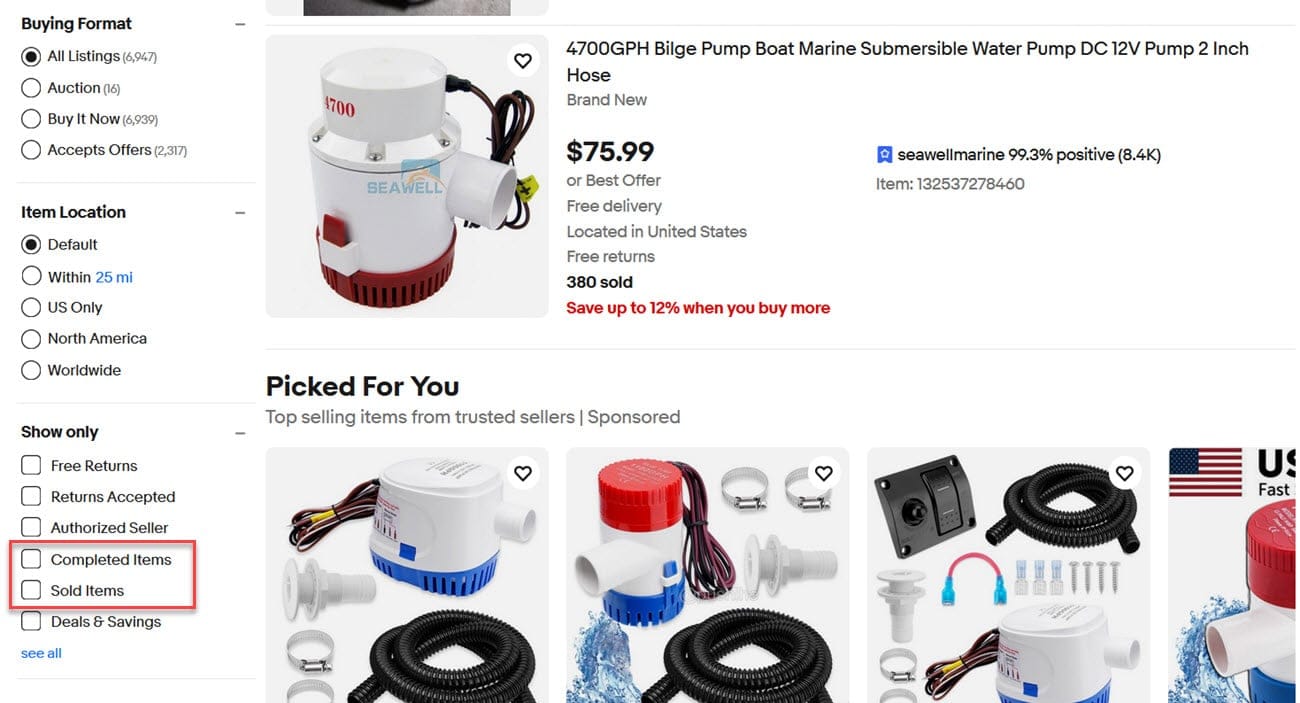Choose US Only item location
This screenshot has height=703, width=1300.
point(31,307)
